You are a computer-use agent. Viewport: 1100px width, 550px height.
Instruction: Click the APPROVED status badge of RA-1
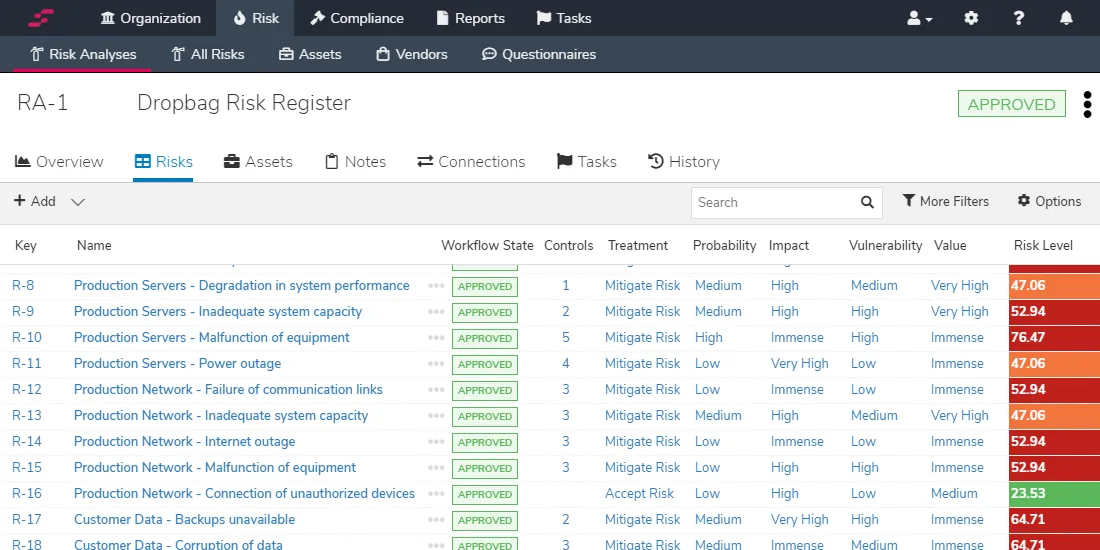pos(1012,104)
